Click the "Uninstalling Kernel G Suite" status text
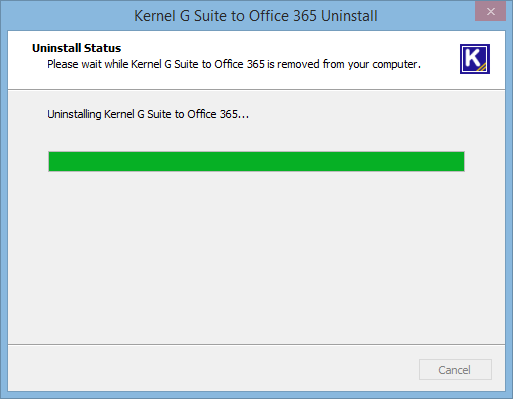The height and width of the screenshot is (399, 513). [x=148, y=114]
